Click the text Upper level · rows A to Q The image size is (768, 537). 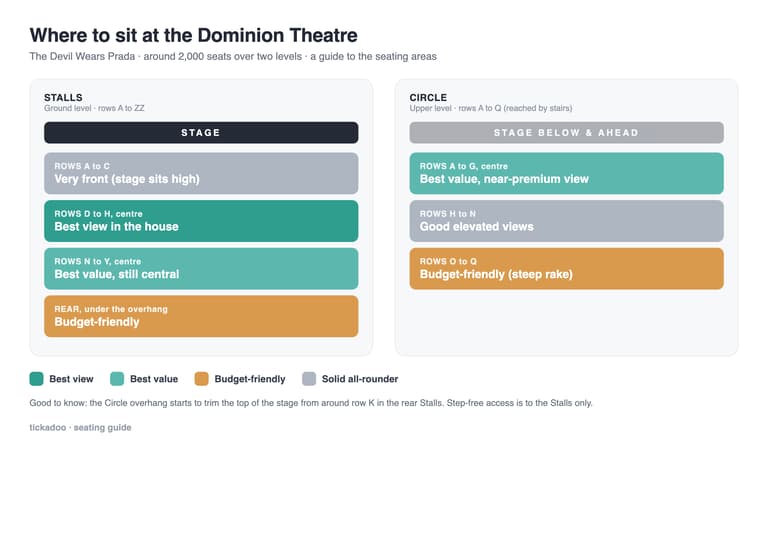[491, 108]
